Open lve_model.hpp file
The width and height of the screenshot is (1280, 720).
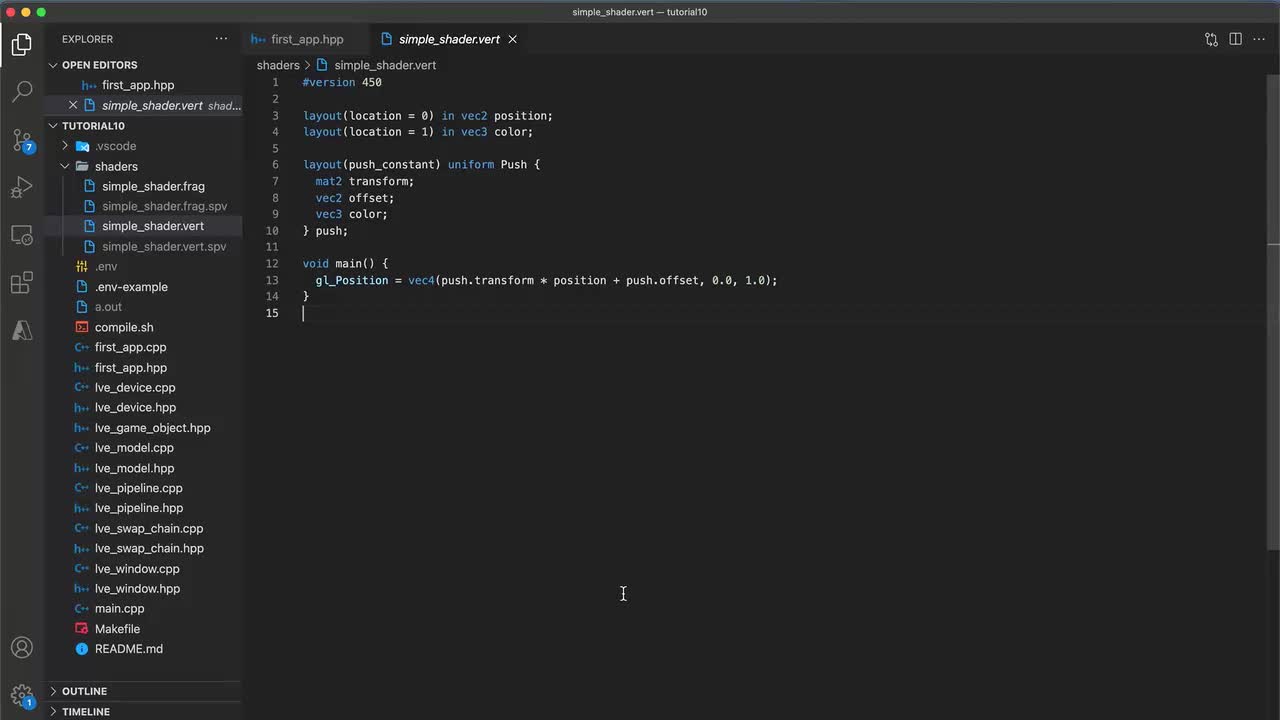[x=134, y=468]
